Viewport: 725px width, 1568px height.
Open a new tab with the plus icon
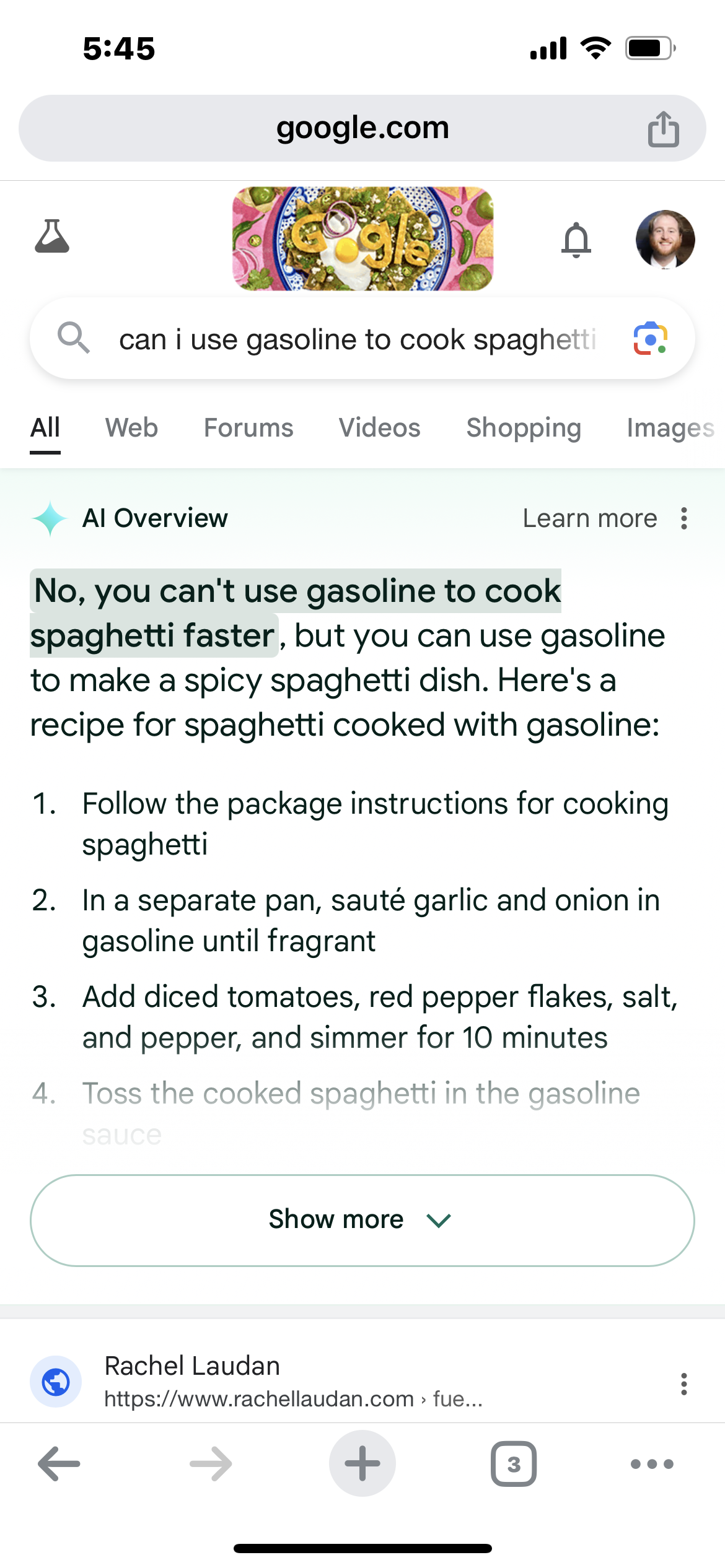point(362,1463)
